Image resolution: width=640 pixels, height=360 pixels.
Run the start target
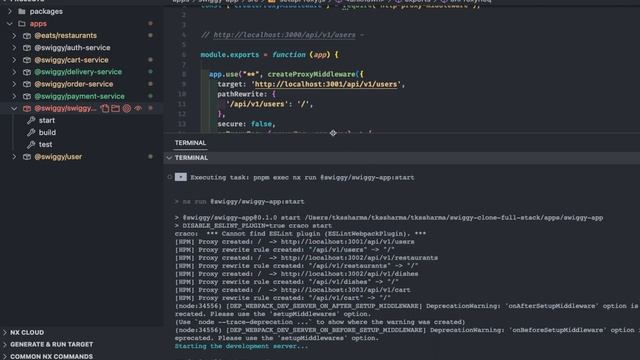pos(47,120)
